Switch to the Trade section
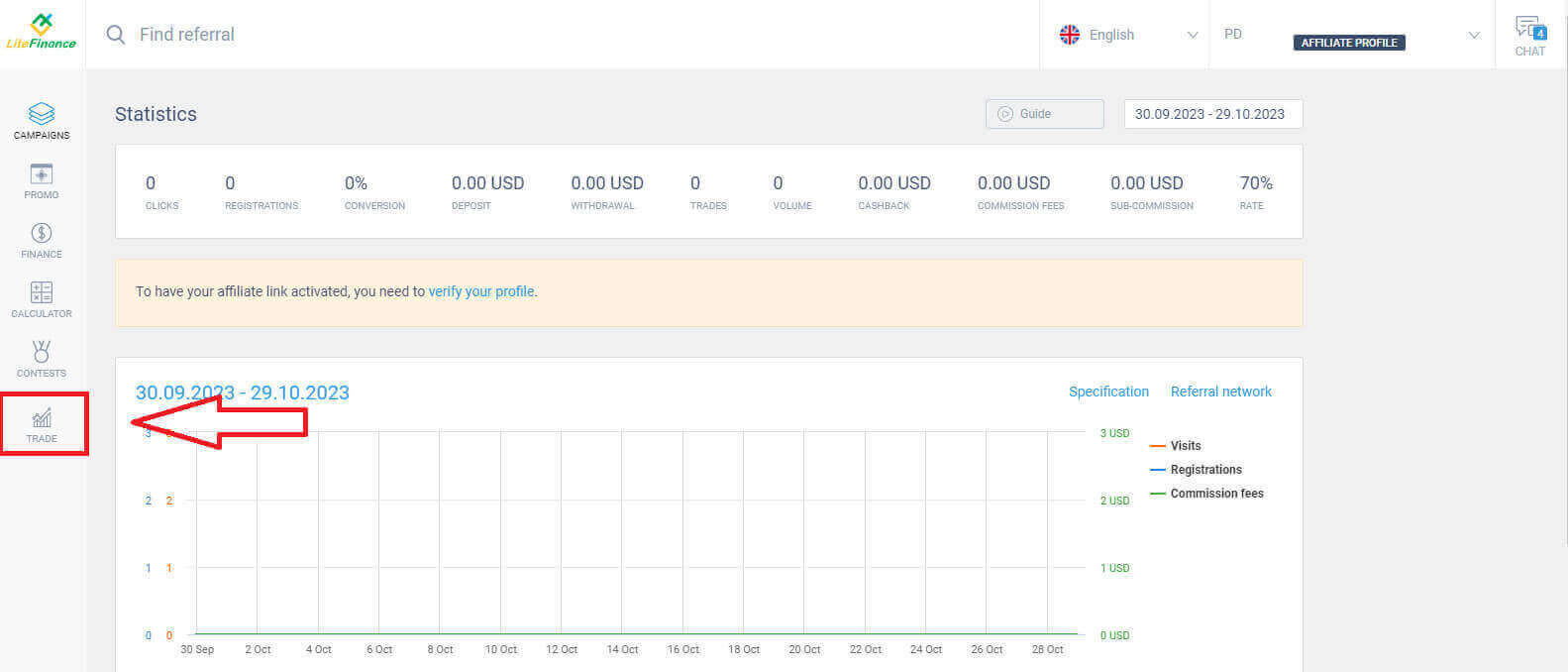The width and height of the screenshot is (1568, 672). coord(42,424)
